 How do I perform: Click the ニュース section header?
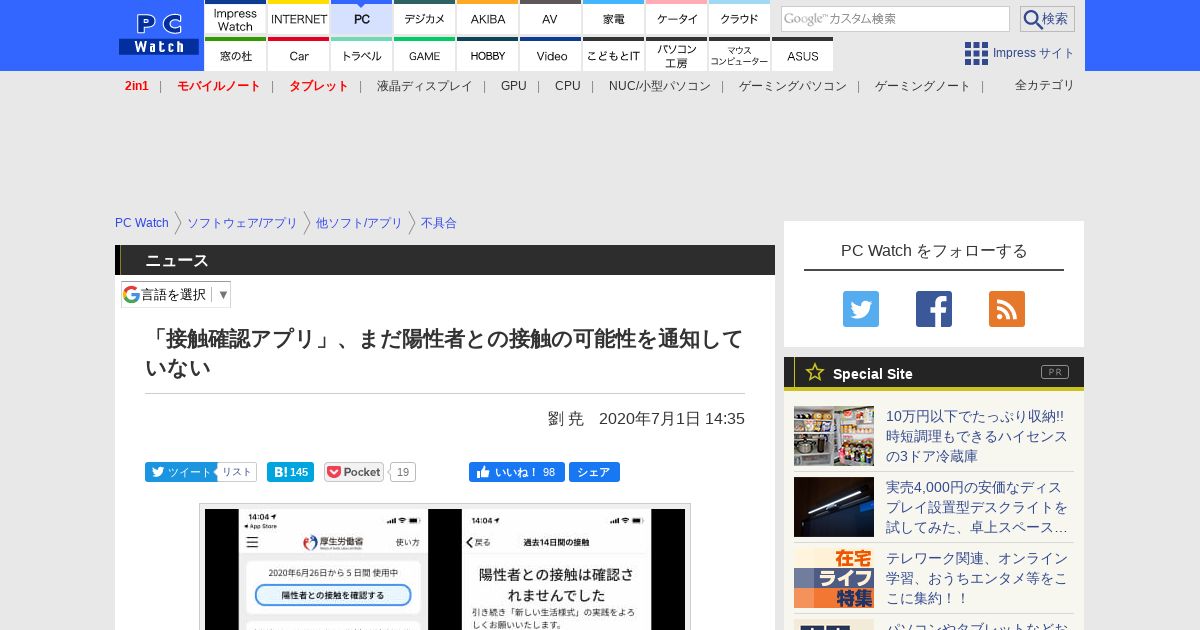click(x=445, y=260)
